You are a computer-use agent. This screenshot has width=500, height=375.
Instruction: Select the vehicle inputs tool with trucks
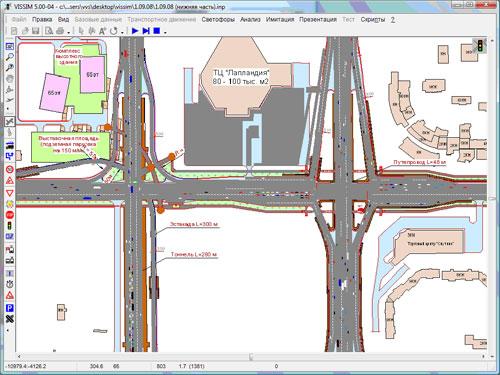click(10, 145)
